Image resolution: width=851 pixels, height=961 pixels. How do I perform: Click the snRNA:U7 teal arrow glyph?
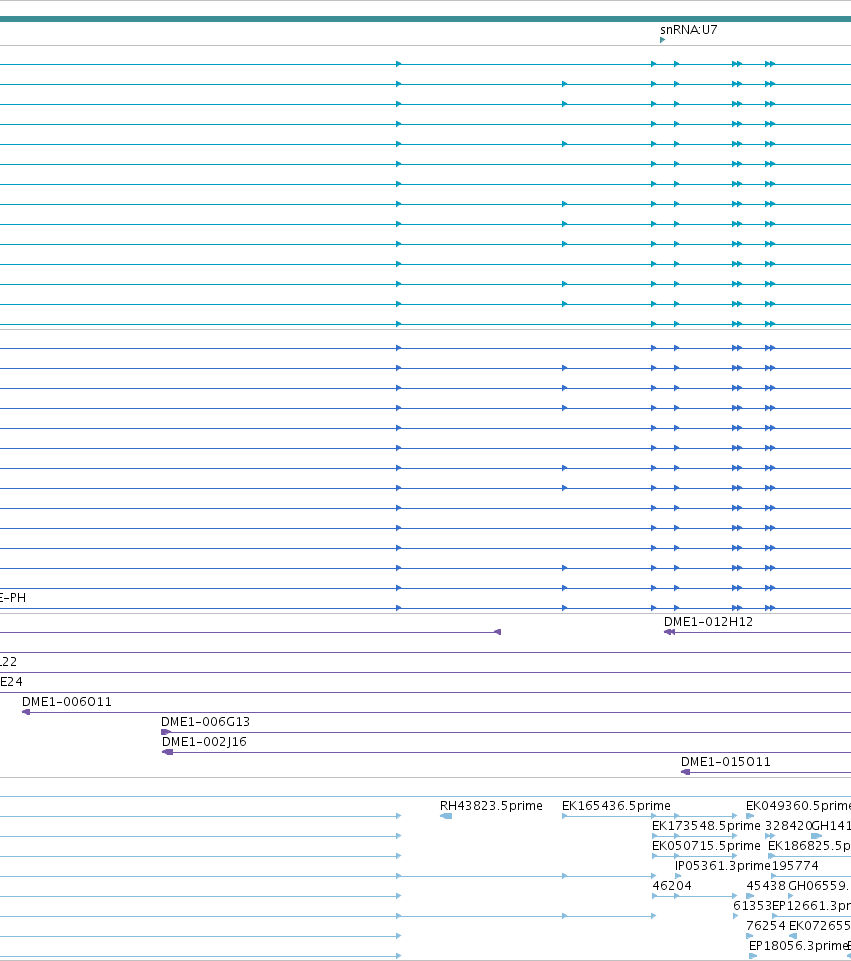662,40
